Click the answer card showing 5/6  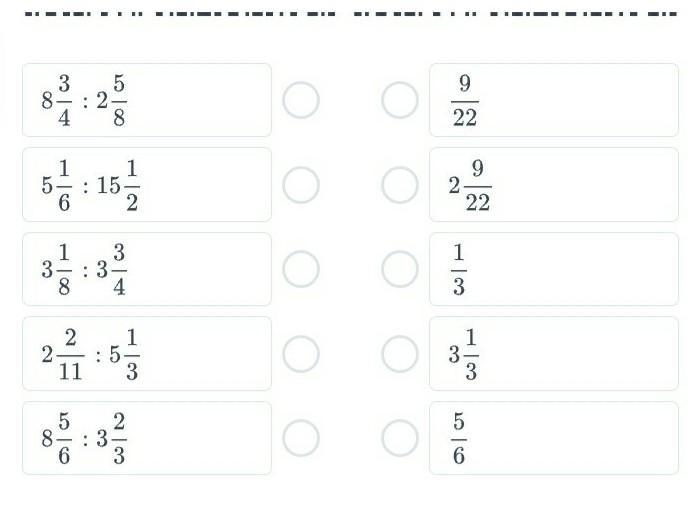pyautogui.click(x=553, y=437)
